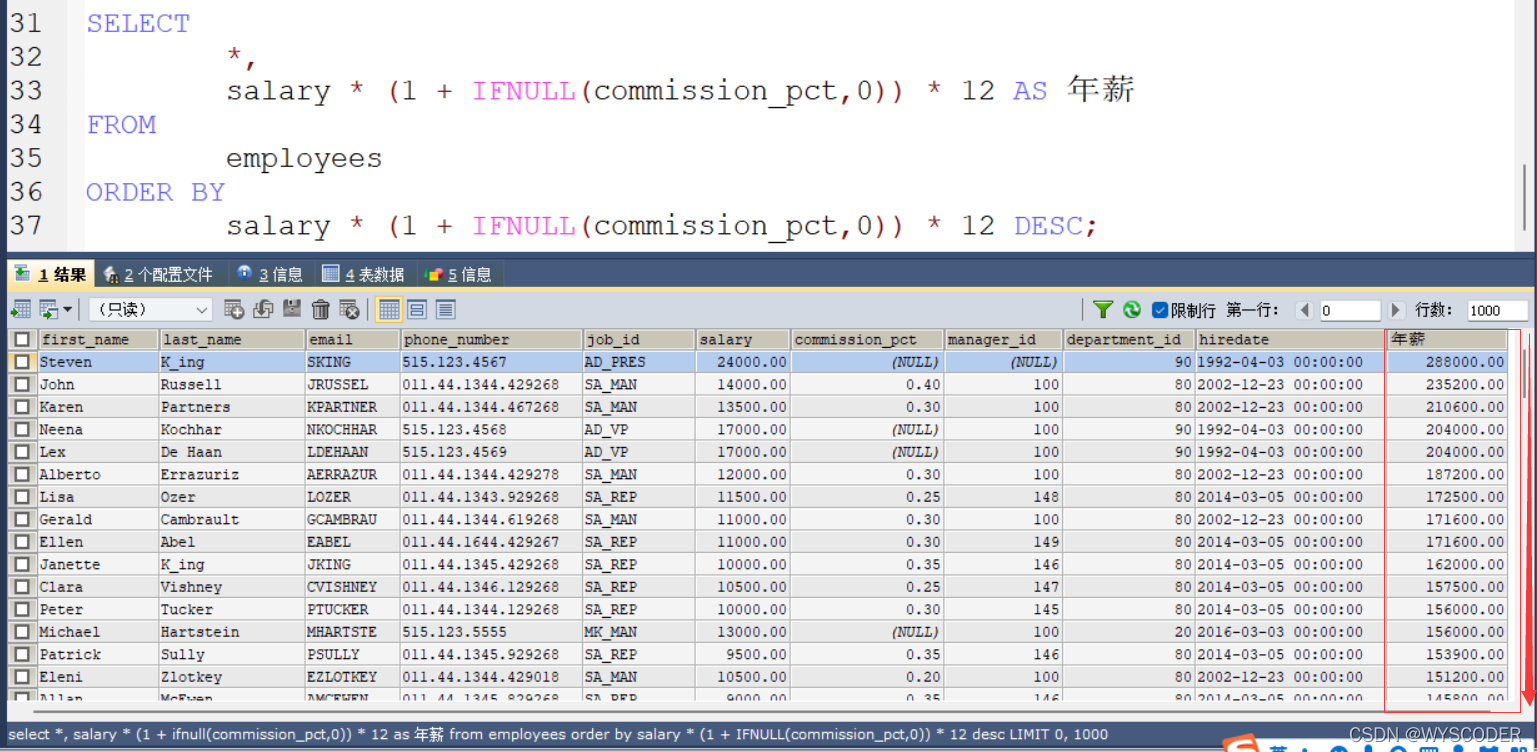Click the ORDER BY keyword in the editor
This screenshot has height=752, width=1537.
click(156, 192)
